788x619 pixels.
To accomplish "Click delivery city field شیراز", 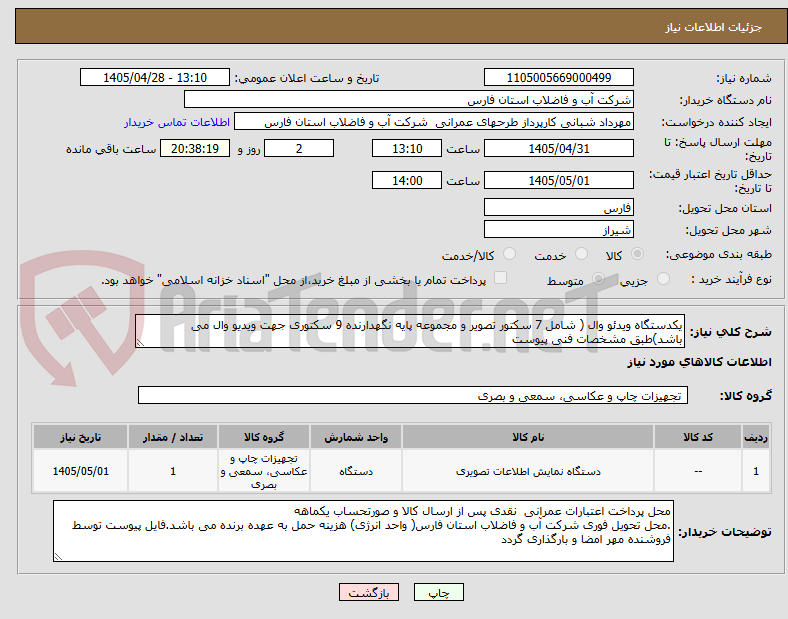I will tap(559, 230).
